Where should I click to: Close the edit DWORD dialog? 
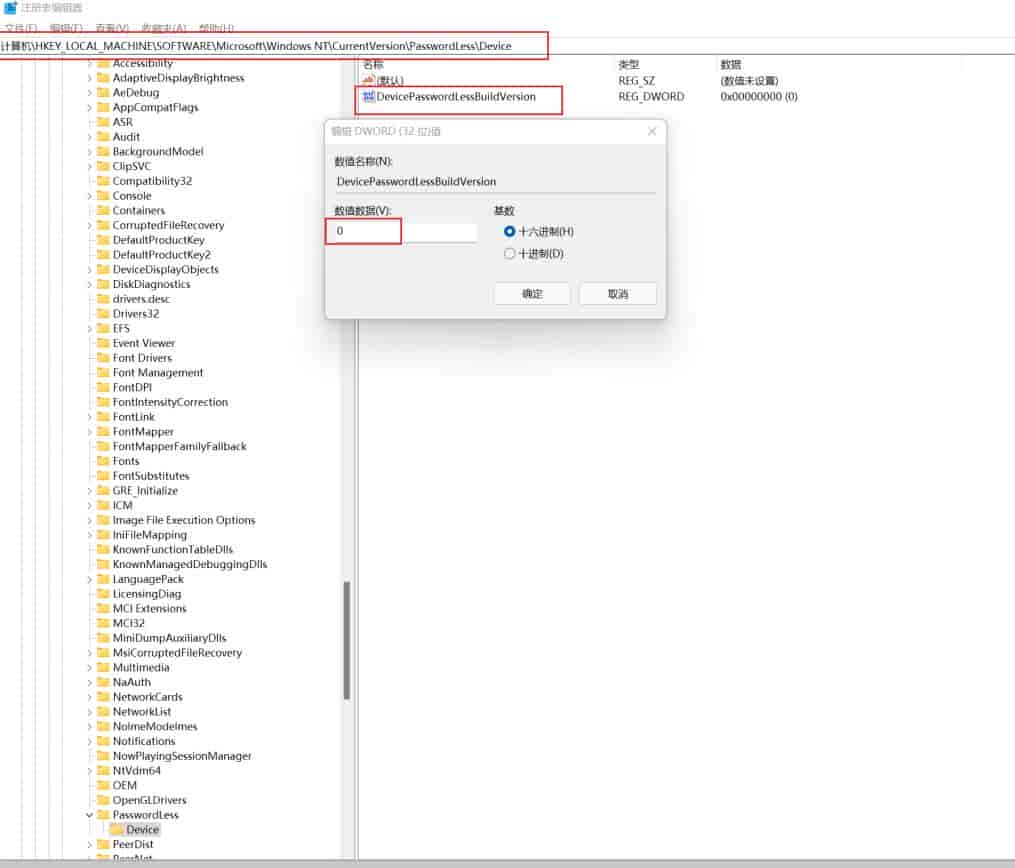[652, 131]
